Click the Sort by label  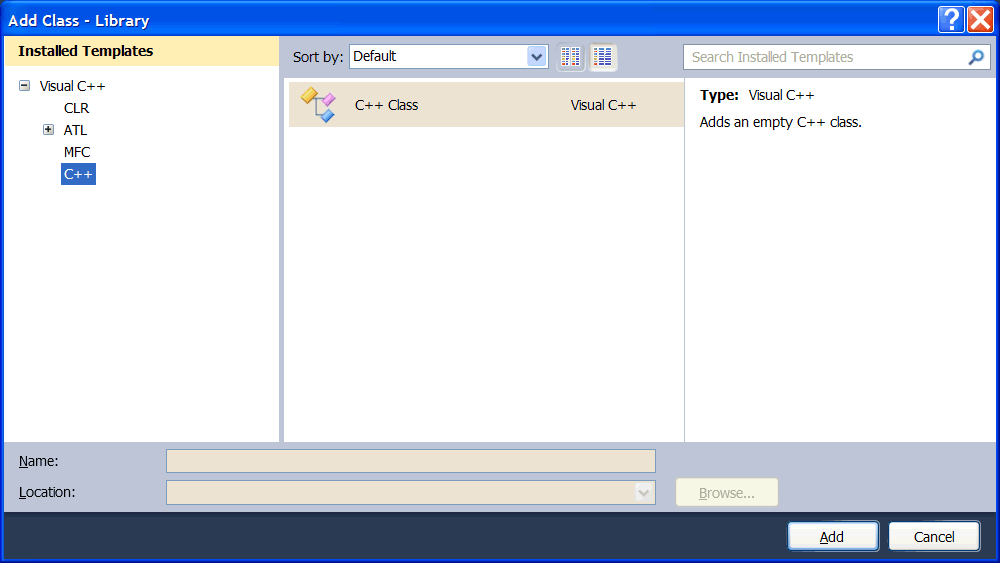point(318,57)
